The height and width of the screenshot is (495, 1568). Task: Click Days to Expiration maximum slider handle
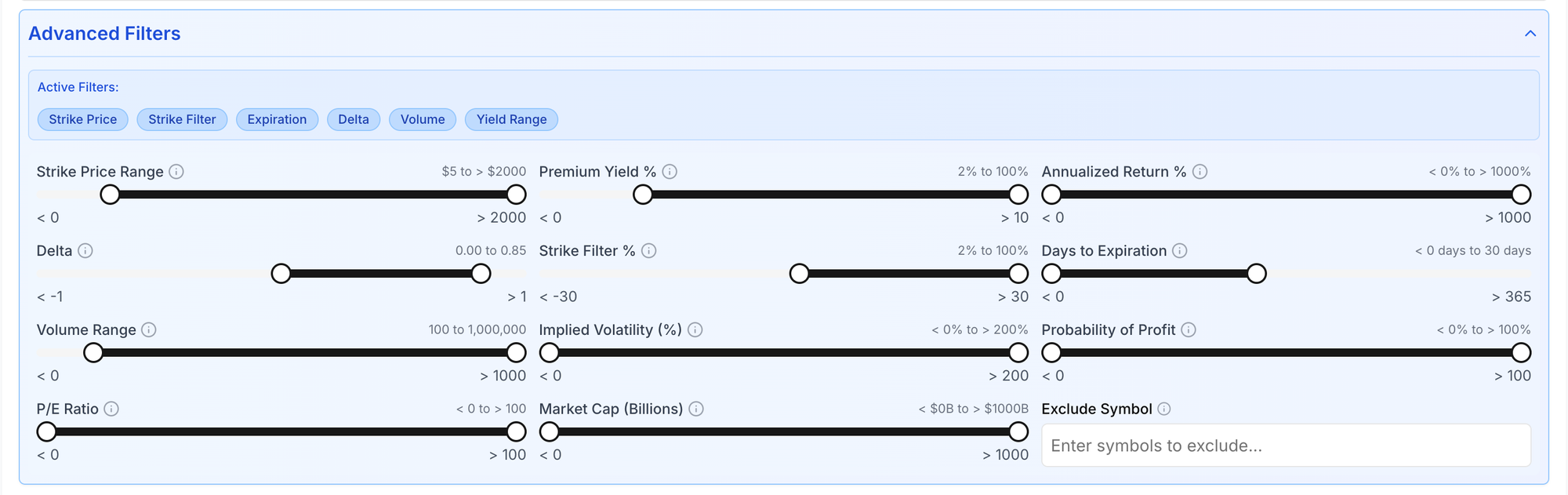click(x=1257, y=274)
